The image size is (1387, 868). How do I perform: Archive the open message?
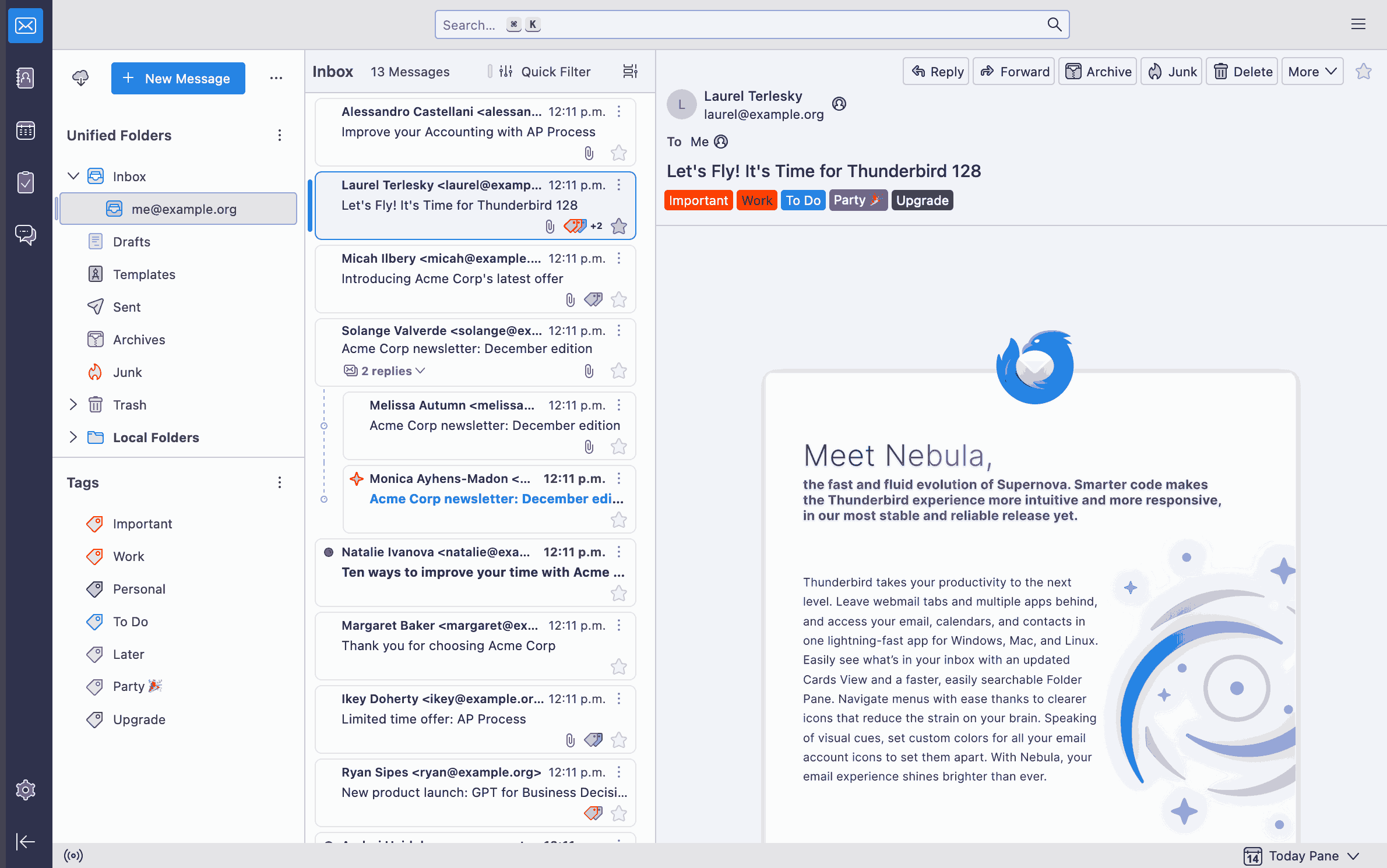1098,72
